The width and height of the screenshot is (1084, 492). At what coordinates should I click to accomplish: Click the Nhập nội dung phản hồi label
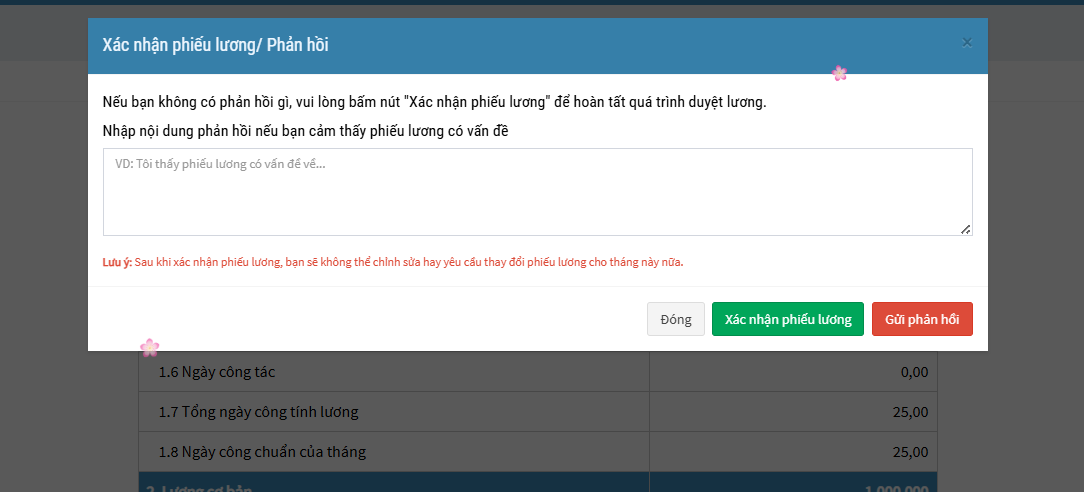(x=306, y=131)
